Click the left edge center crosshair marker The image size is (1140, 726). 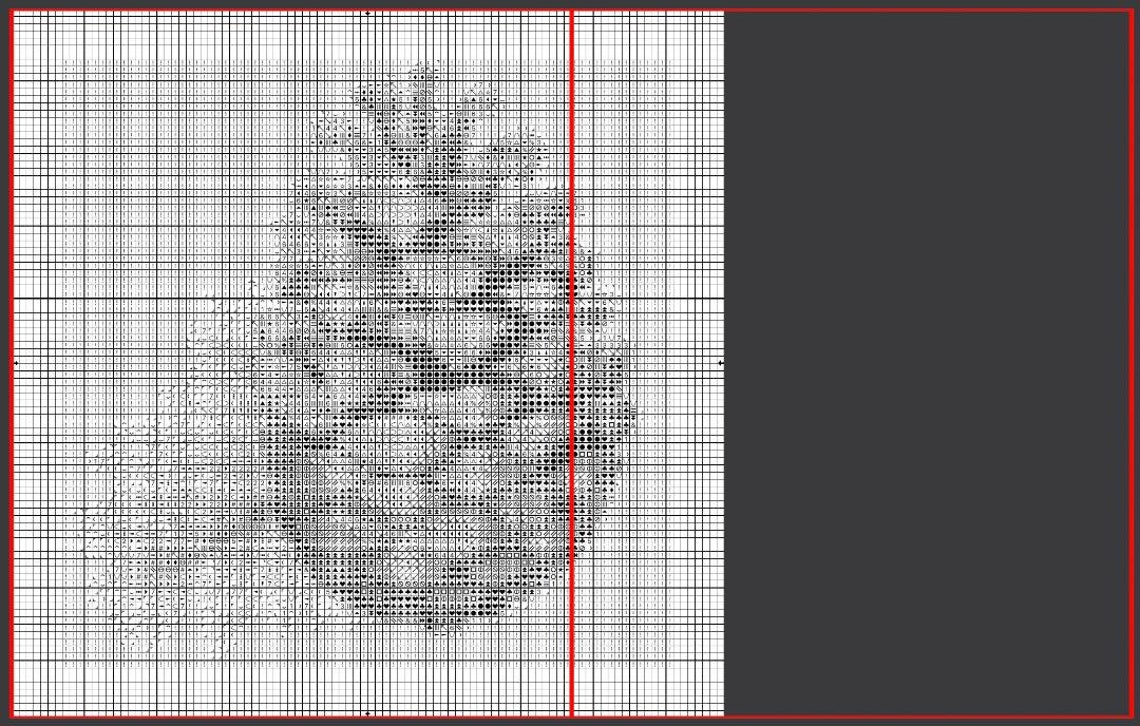(x=18, y=363)
